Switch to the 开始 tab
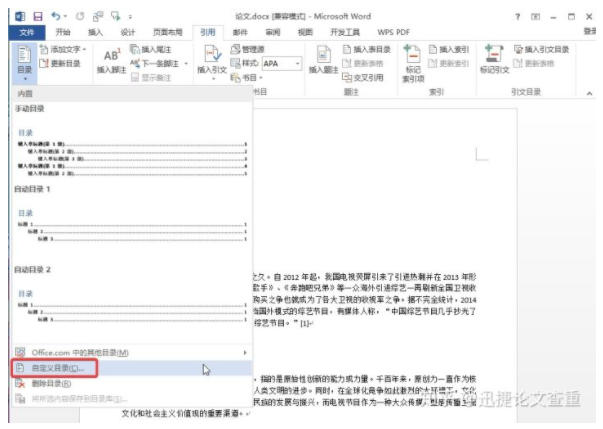The width and height of the screenshot is (603, 429). point(63,32)
